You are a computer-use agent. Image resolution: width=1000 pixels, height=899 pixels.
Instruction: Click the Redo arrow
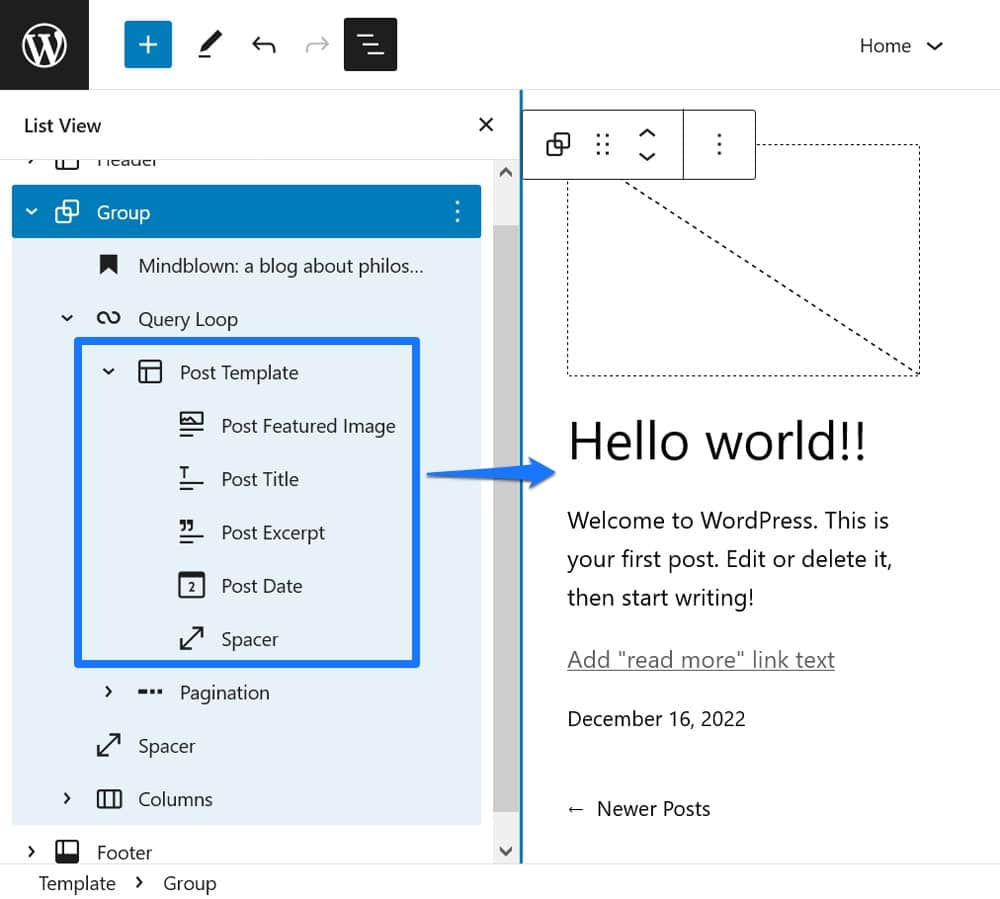(317, 45)
